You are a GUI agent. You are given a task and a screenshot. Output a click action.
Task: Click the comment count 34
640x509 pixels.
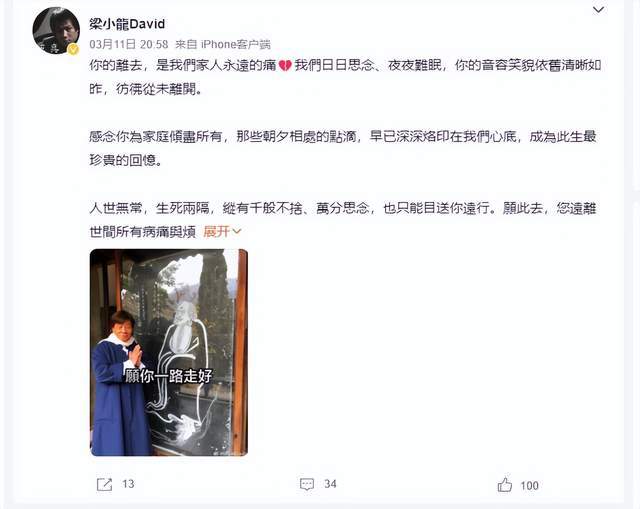tap(330, 484)
